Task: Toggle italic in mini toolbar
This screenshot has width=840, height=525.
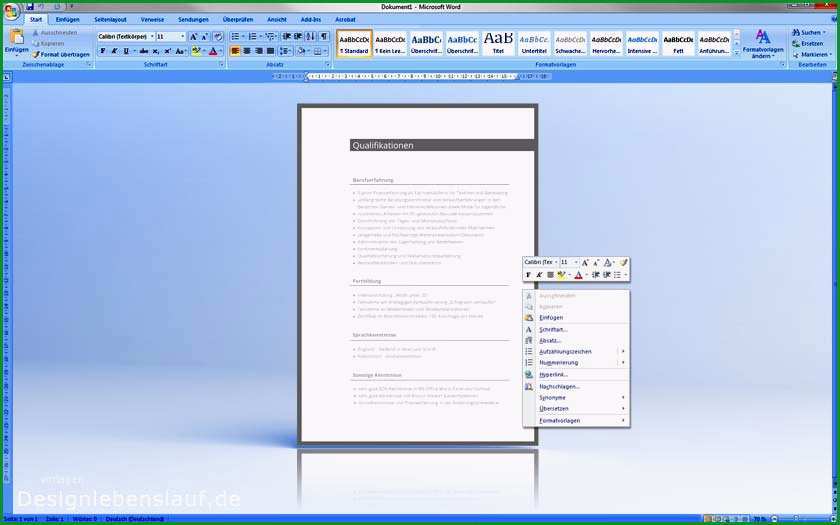Action: (539, 275)
